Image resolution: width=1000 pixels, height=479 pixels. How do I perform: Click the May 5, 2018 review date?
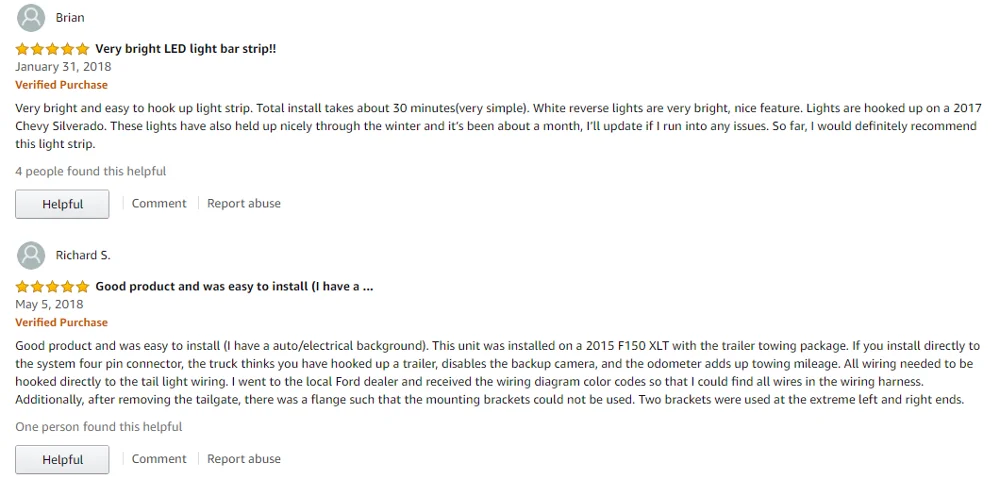click(x=49, y=304)
